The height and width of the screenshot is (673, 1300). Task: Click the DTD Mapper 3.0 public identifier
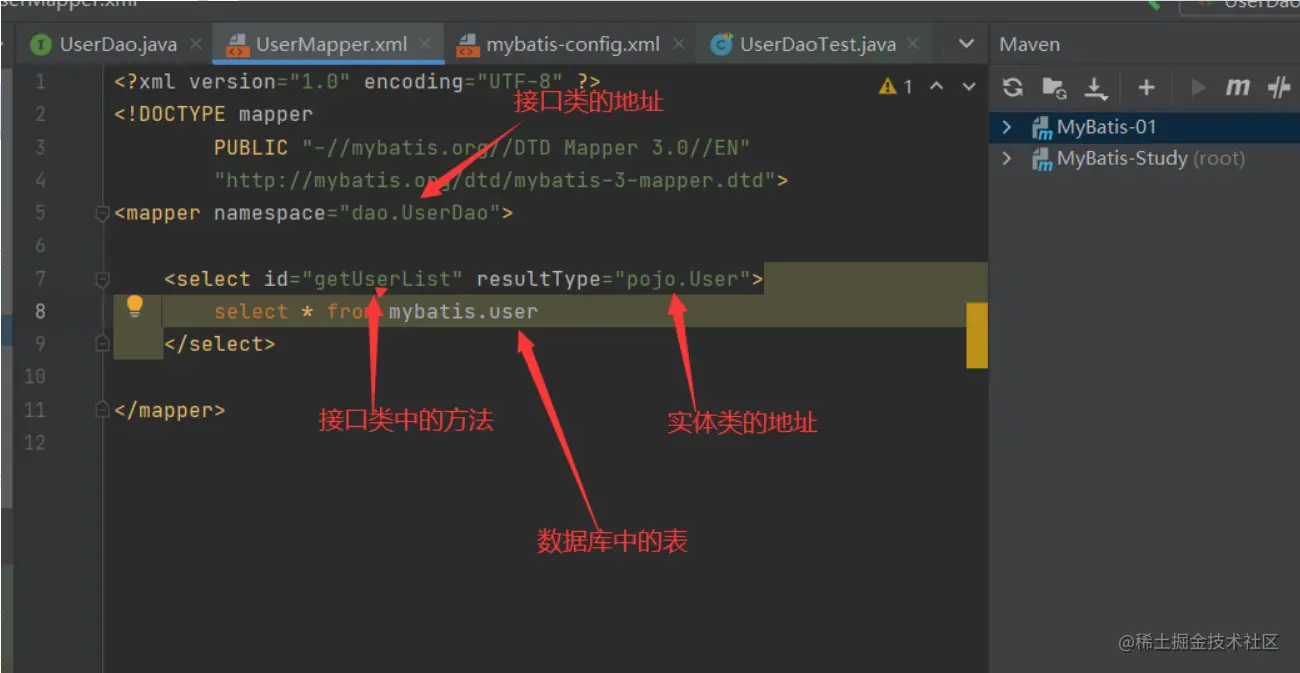coord(526,148)
